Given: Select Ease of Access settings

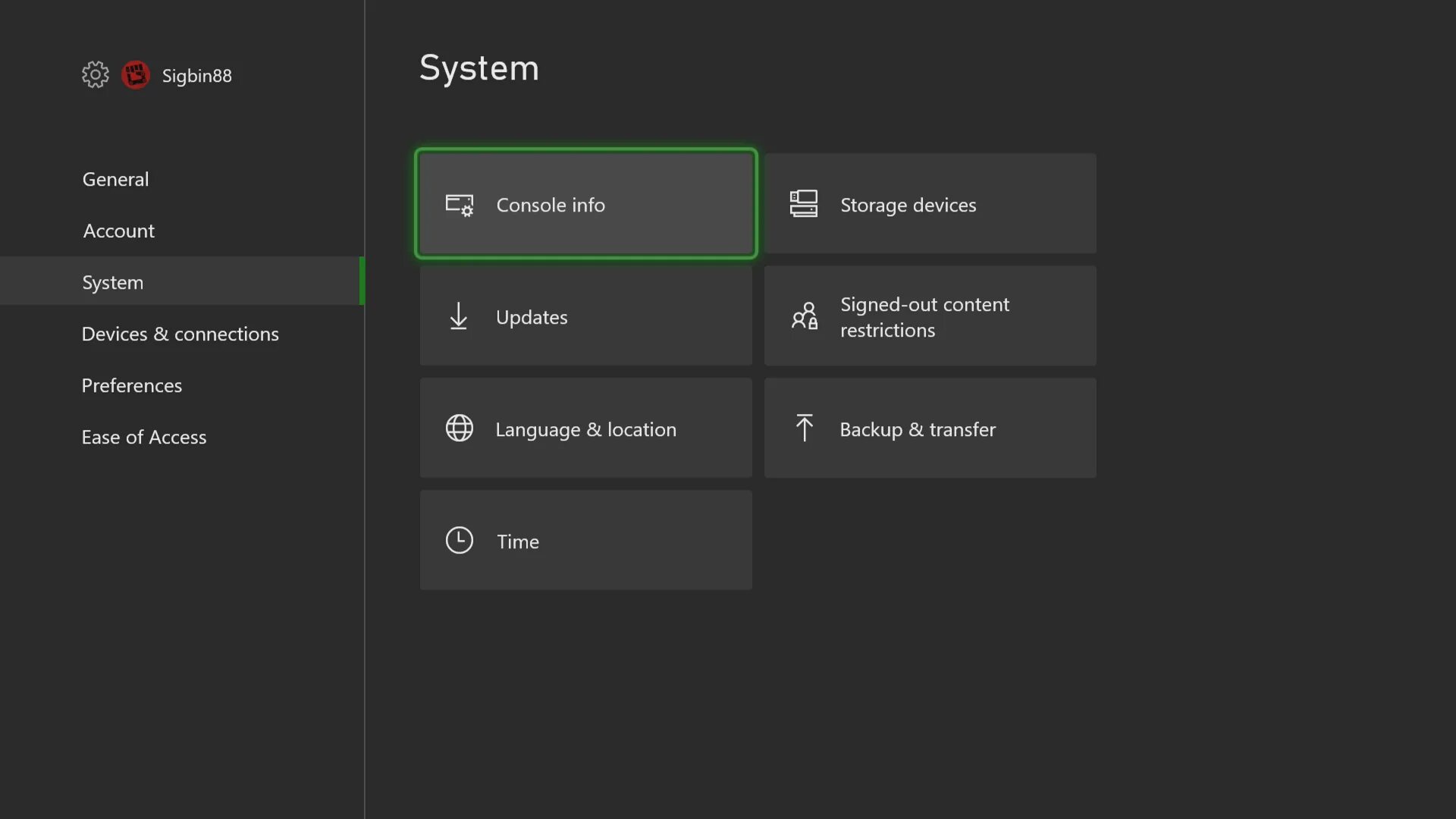Looking at the screenshot, I should (x=143, y=435).
